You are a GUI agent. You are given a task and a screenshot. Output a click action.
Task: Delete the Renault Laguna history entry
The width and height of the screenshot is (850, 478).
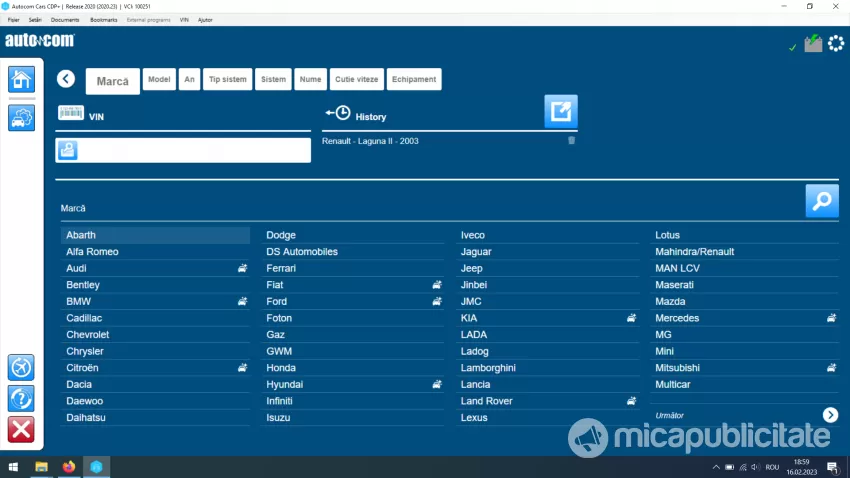pos(571,141)
